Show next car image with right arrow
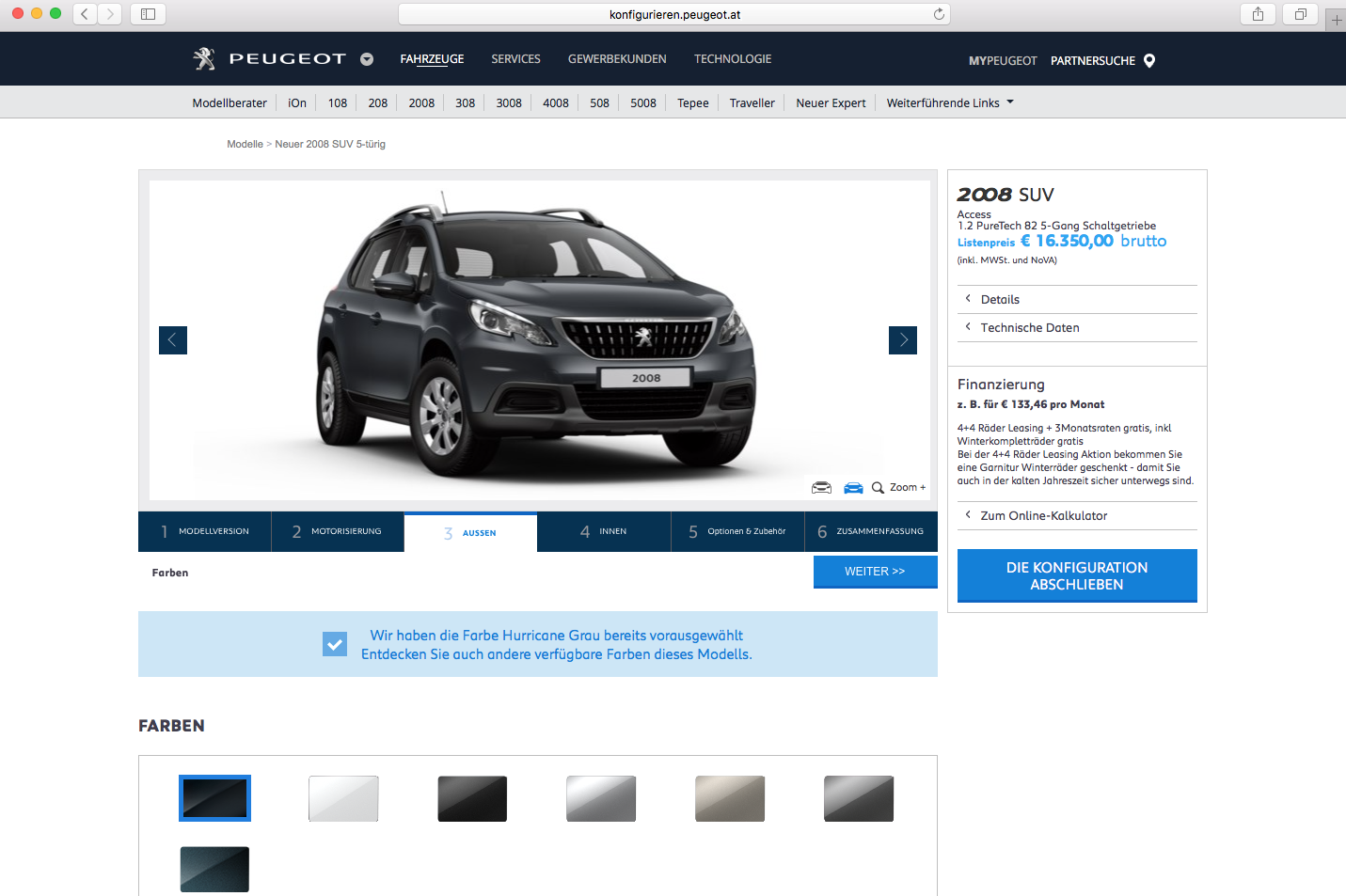Image resolution: width=1346 pixels, height=896 pixels. pos(903,340)
